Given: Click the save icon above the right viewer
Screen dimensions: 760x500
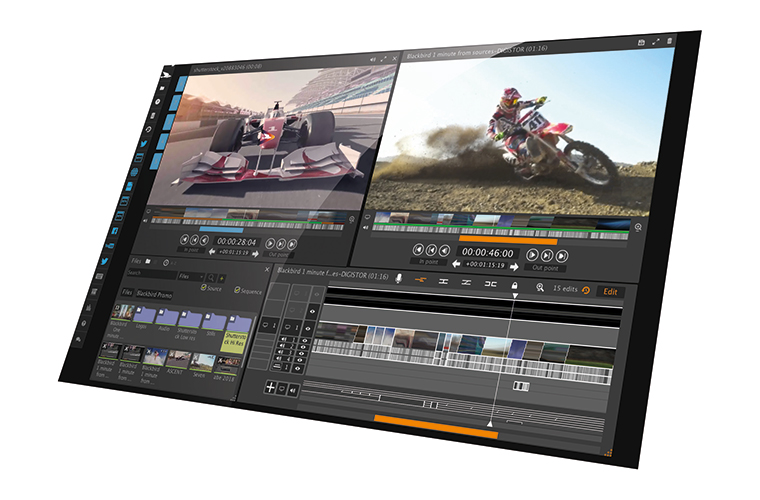Looking at the screenshot, I should [640, 41].
